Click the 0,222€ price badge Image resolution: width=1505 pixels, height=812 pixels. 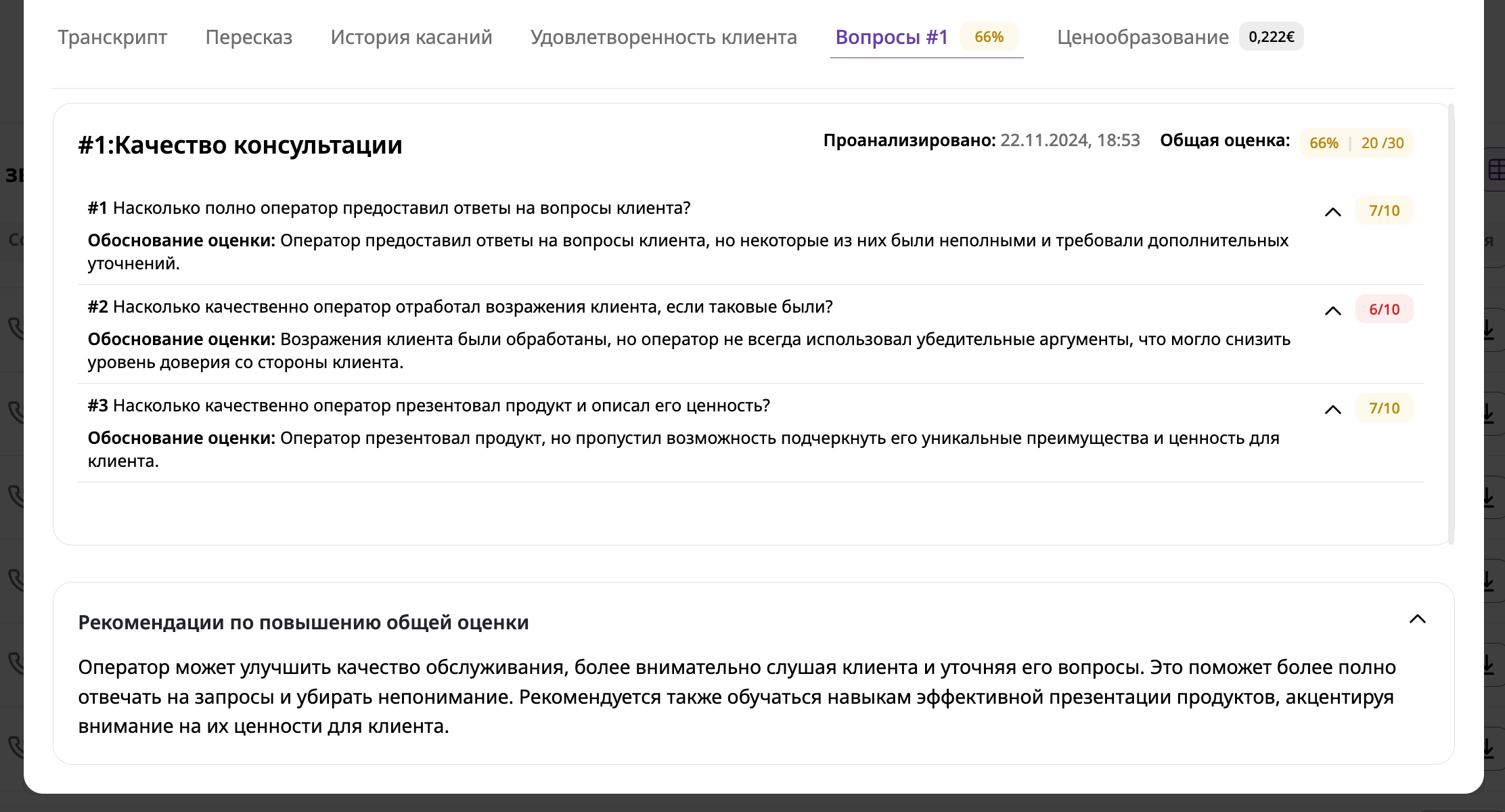1271,37
